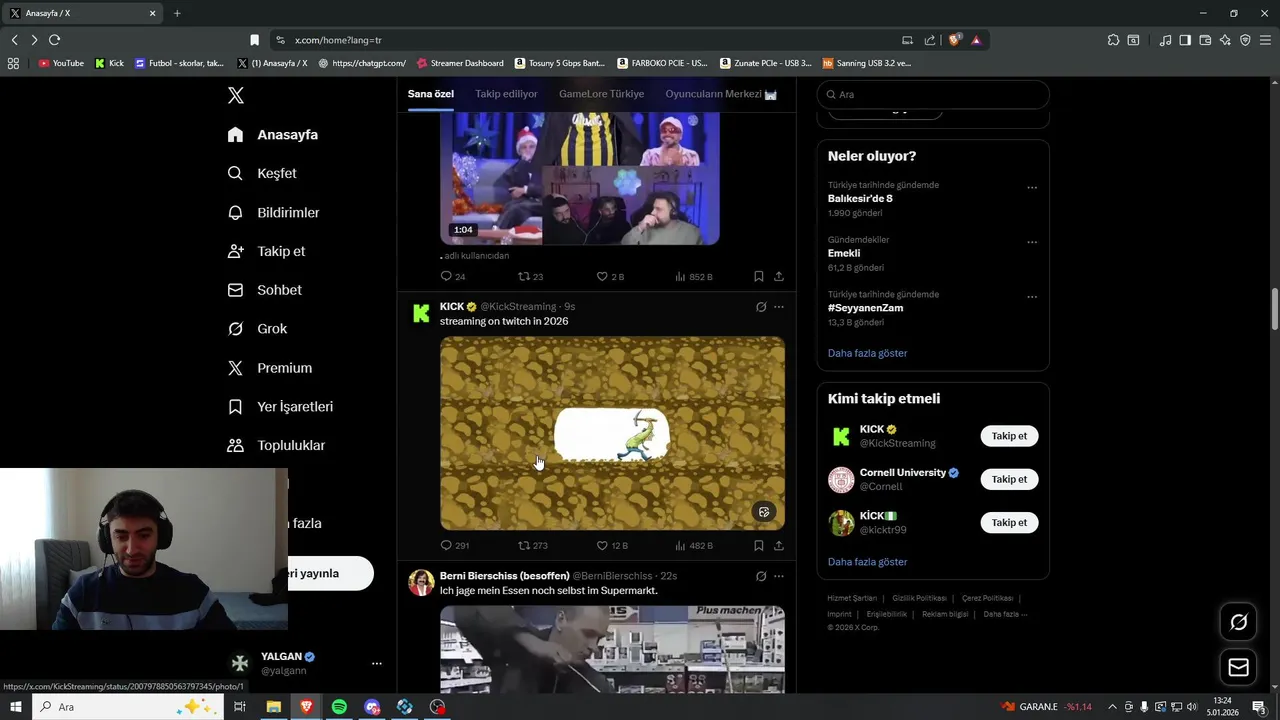
Task: Open Berni Bierschiss profile name
Action: click(504, 576)
